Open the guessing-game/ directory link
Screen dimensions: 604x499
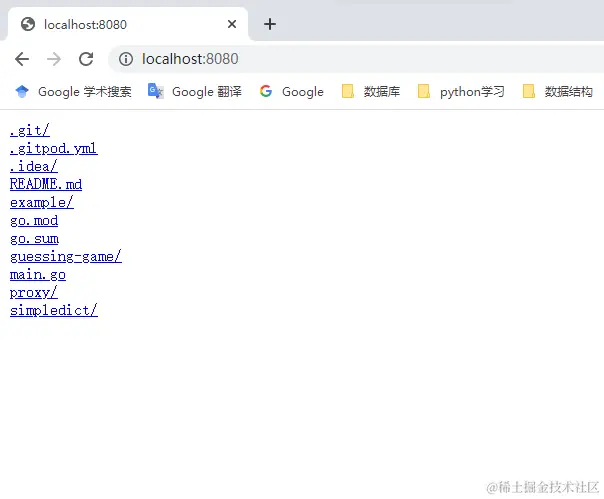pos(66,256)
